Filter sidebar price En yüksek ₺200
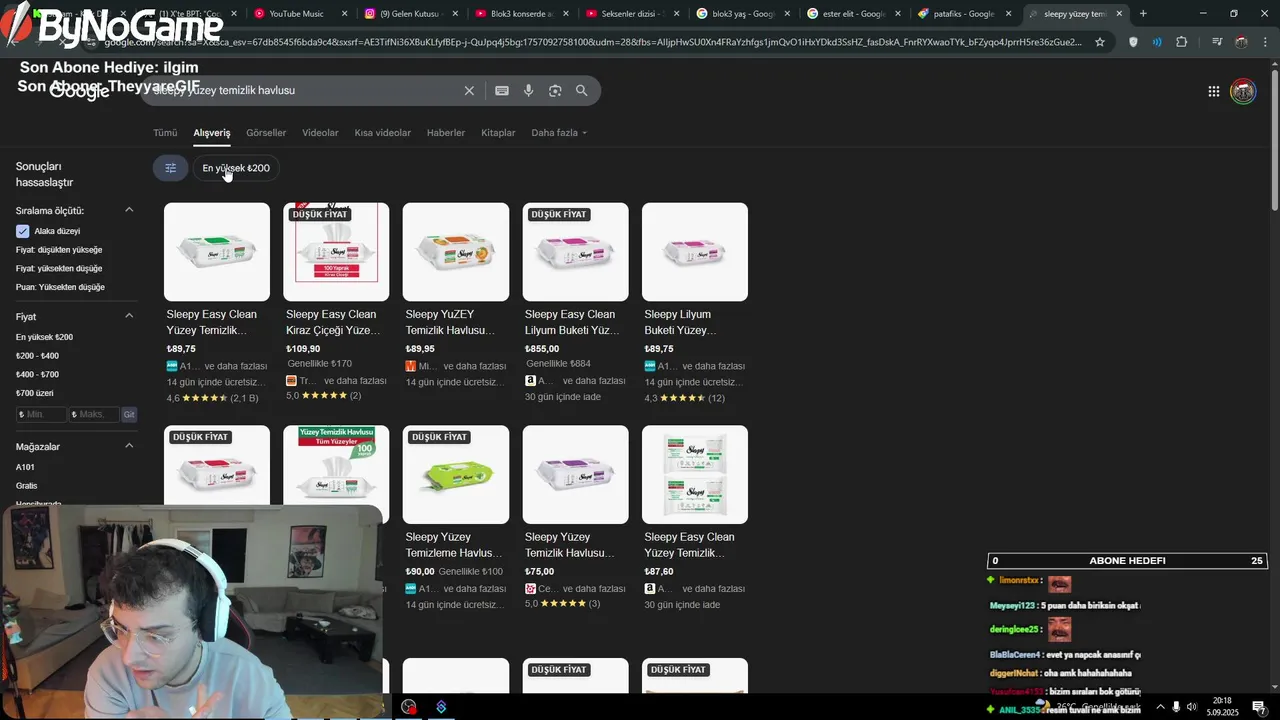The height and width of the screenshot is (720, 1280). tap(44, 337)
